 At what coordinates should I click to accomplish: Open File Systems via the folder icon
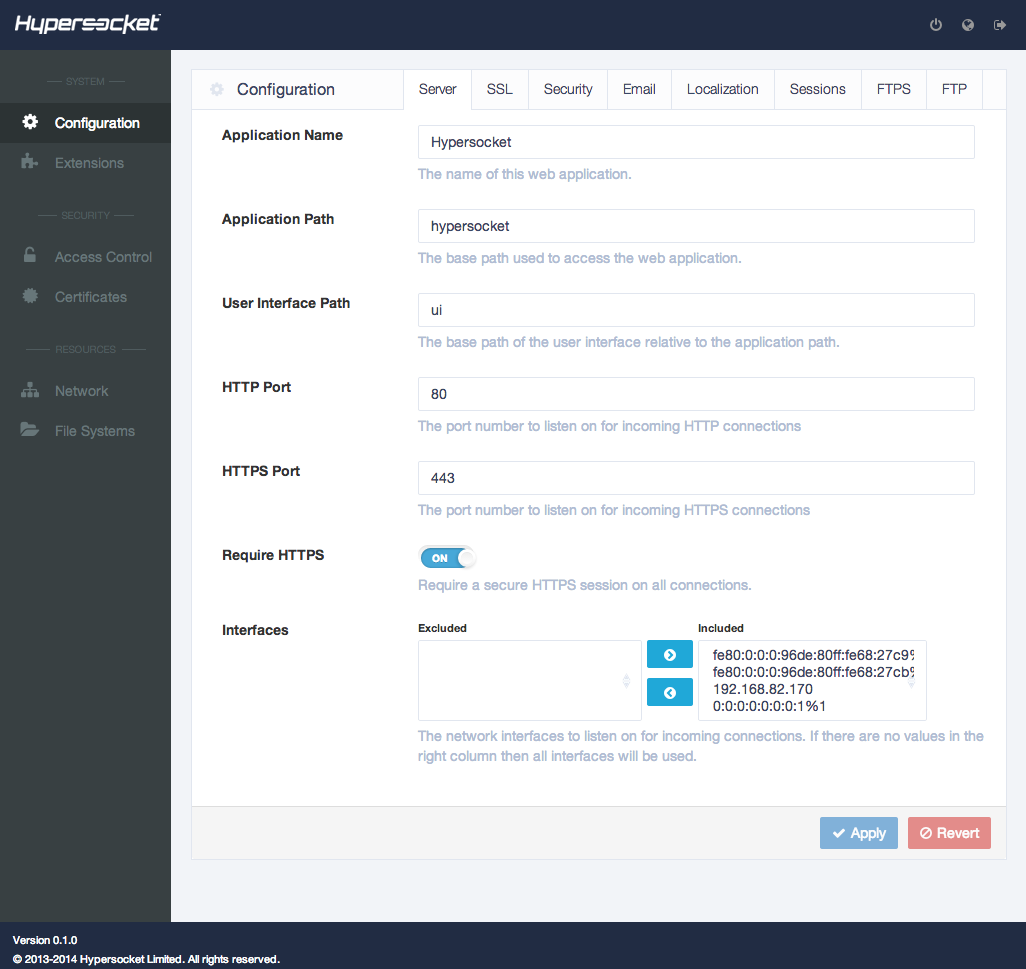[29, 429]
